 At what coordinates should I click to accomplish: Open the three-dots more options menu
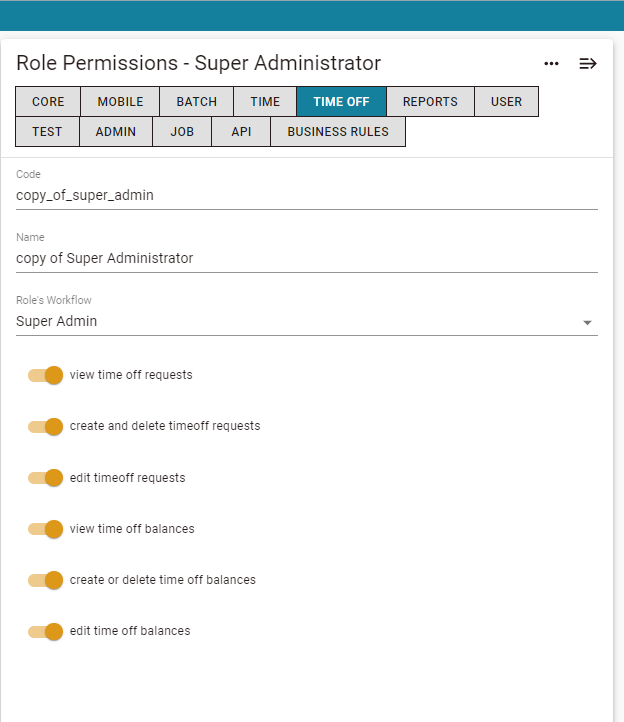click(x=551, y=64)
